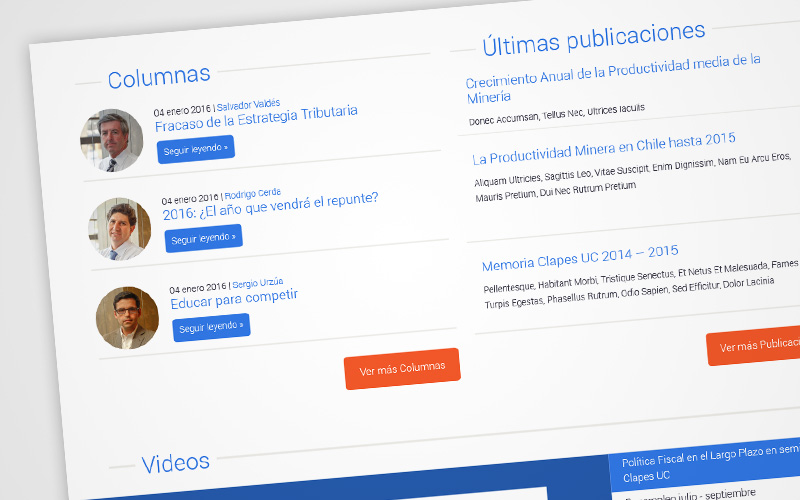Click Seguir leyendo under 2016 repunte article
The width and height of the screenshot is (800, 500).
tap(204, 238)
